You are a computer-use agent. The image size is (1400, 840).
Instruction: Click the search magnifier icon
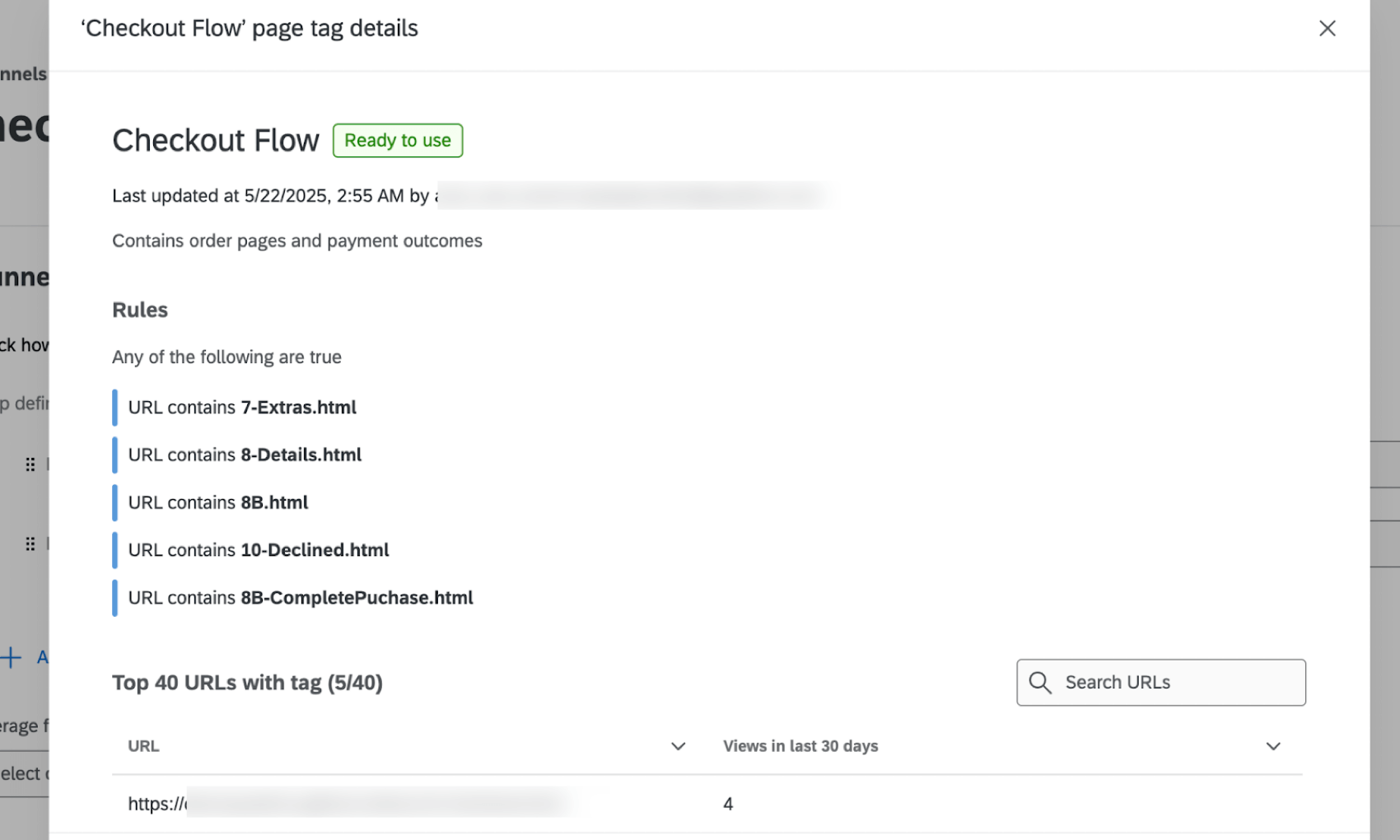(x=1039, y=683)
